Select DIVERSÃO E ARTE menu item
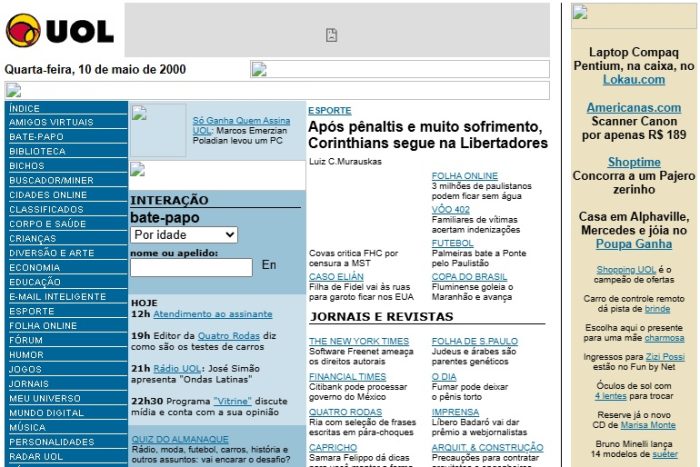The width and height of the screenshot is (700, 467). point(52,253)
